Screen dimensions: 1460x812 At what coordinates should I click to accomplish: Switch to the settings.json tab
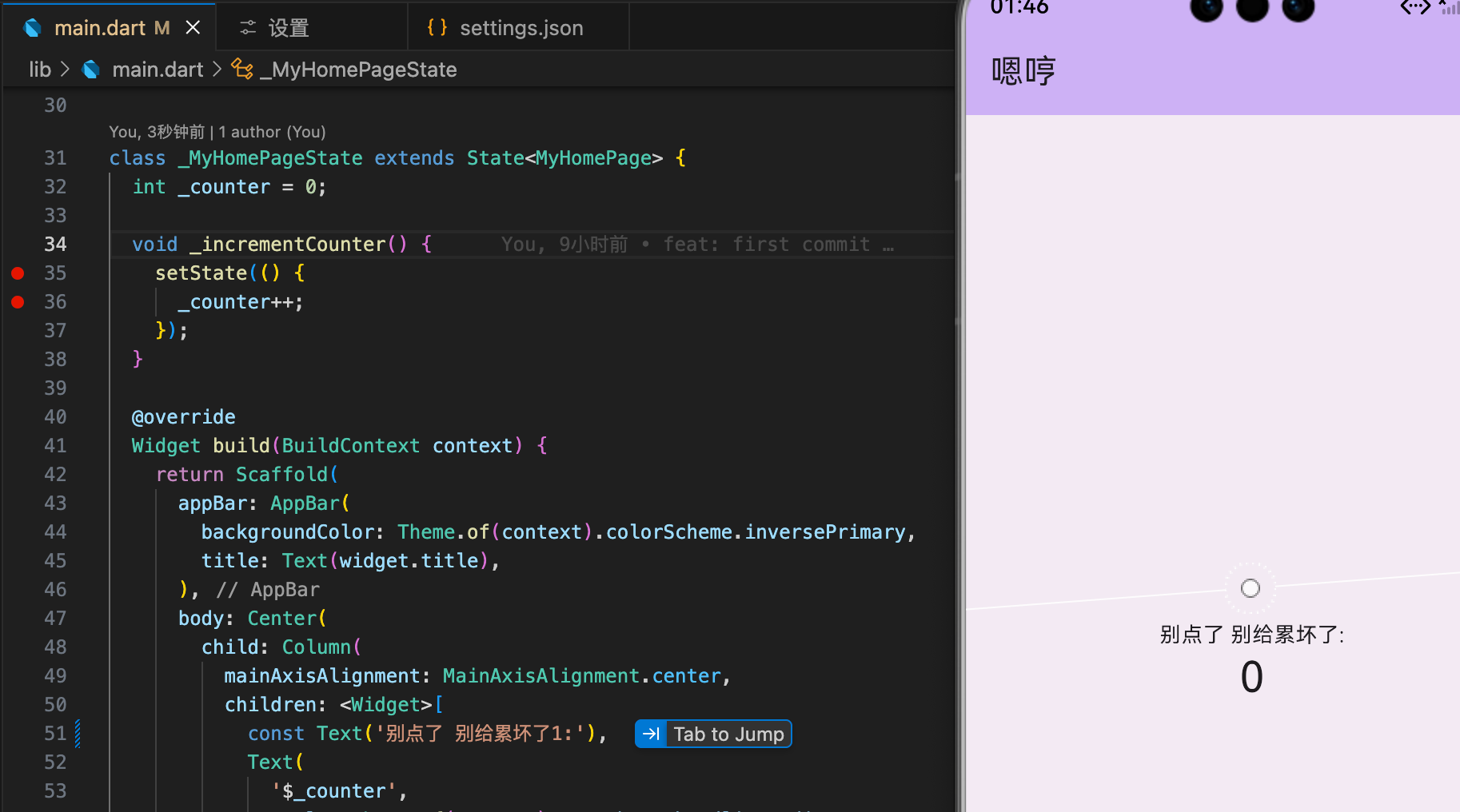point(518,28)
